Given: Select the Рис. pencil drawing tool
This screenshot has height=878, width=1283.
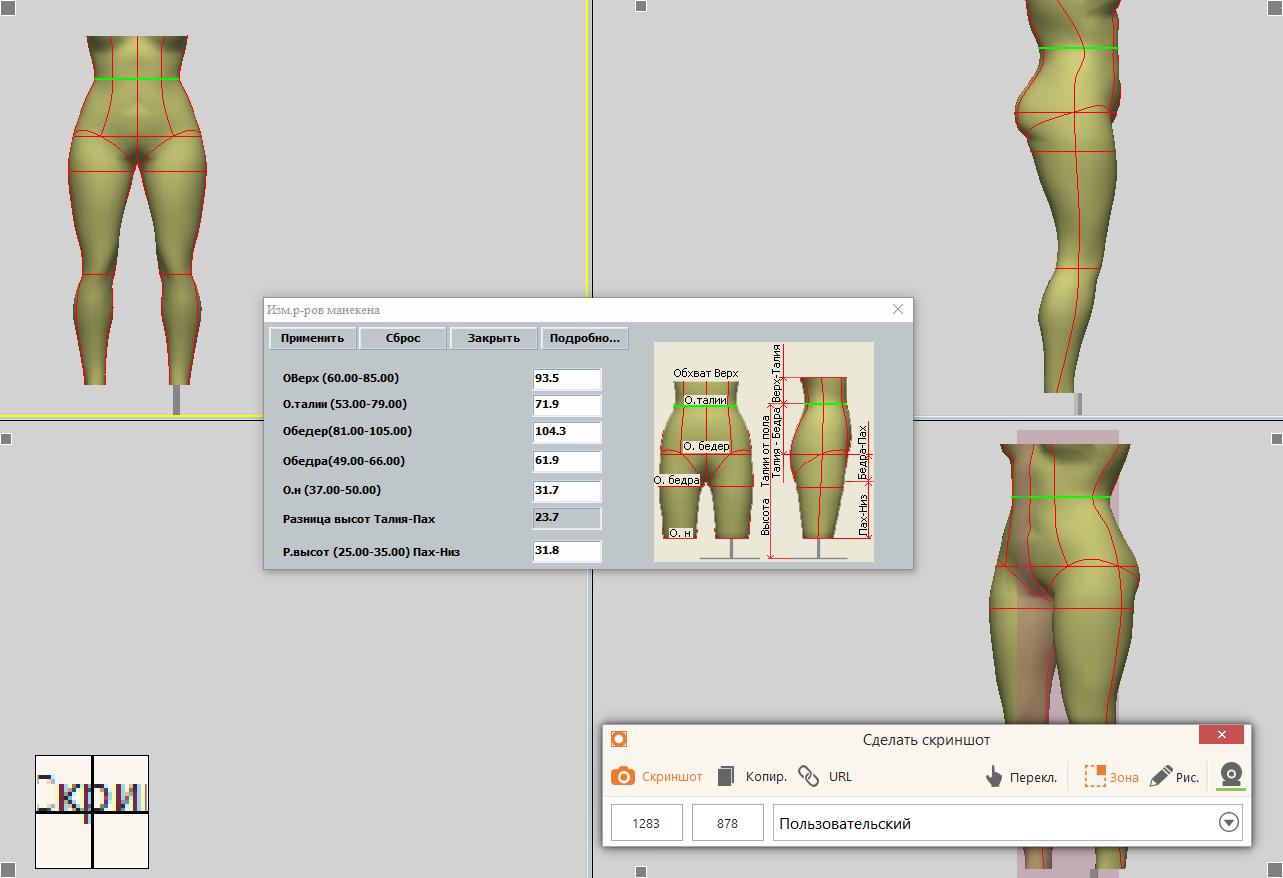Looking at the screenshot, I should (1161, 776).
